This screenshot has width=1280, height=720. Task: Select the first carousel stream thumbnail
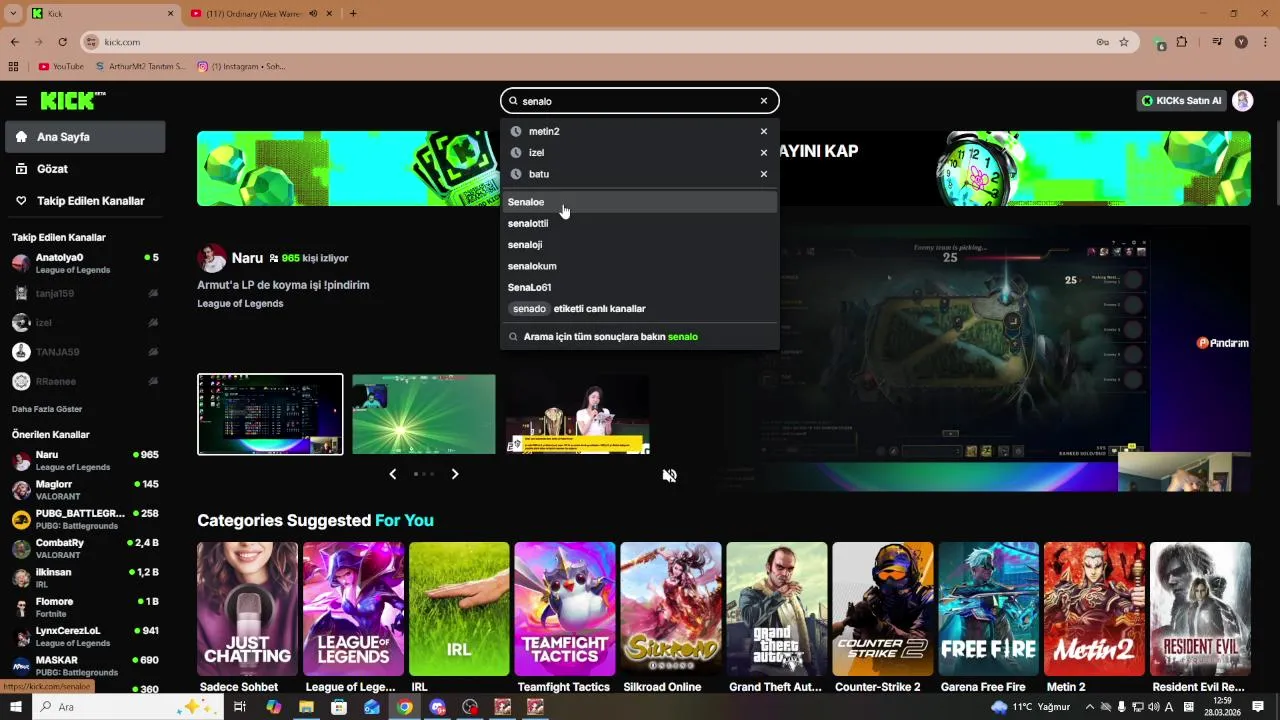pyautogui.click(x=270, y=414)
